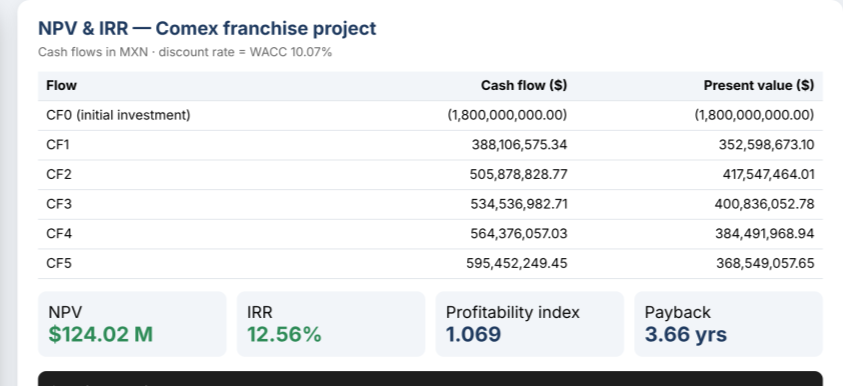Screen dimensions: 843x386
Task: Click the profitability index value 1.069
Action: 473,334
